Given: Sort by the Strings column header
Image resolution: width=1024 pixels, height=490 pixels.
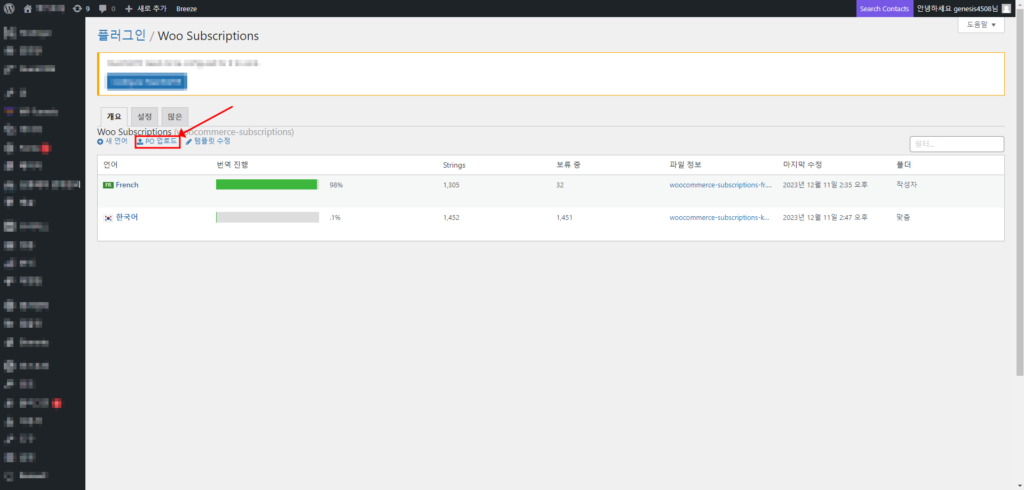Looking at the screenshot, I should 454,165.
